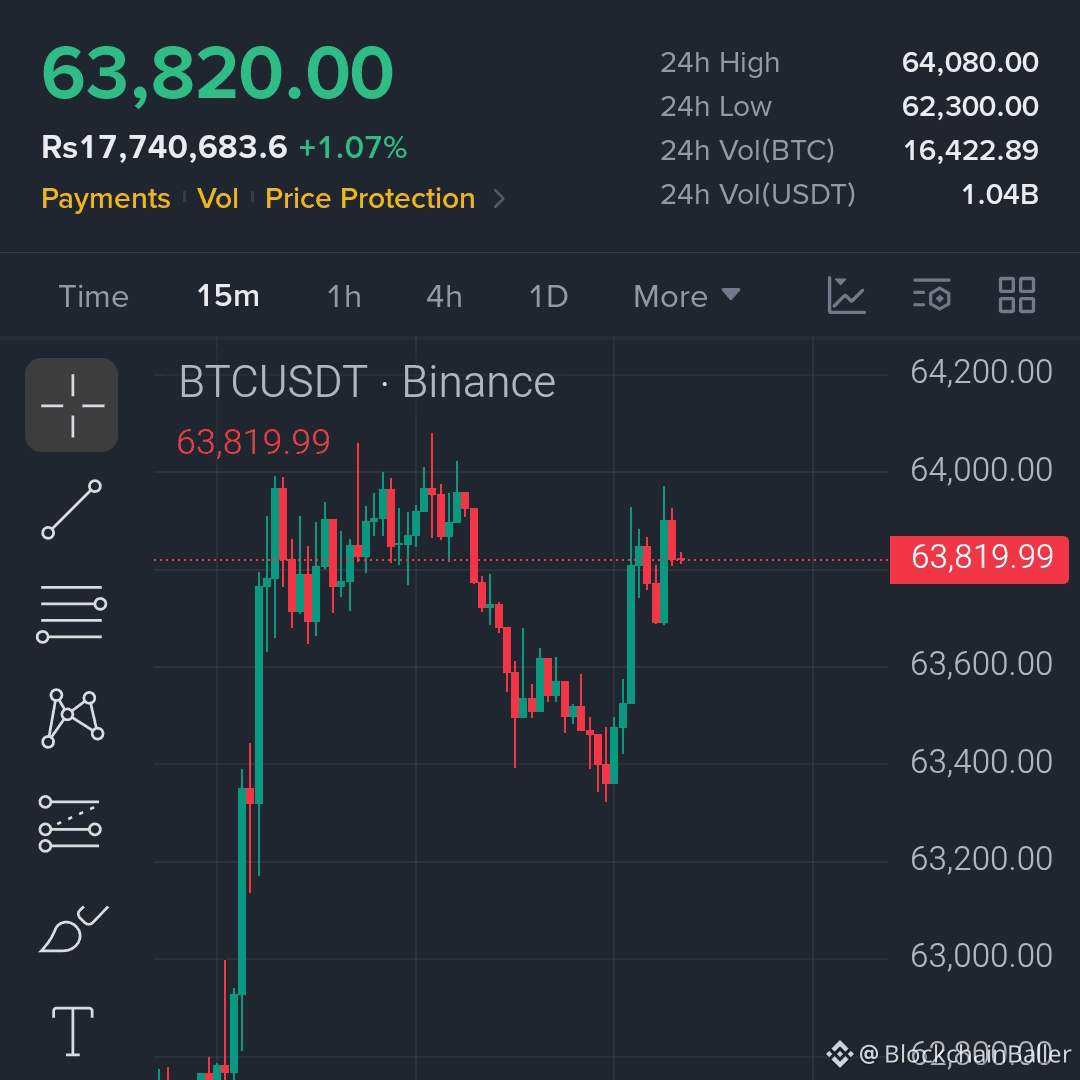
Task: Tap the Rs17,740,683.6 converted price
Action: [164, 147]
